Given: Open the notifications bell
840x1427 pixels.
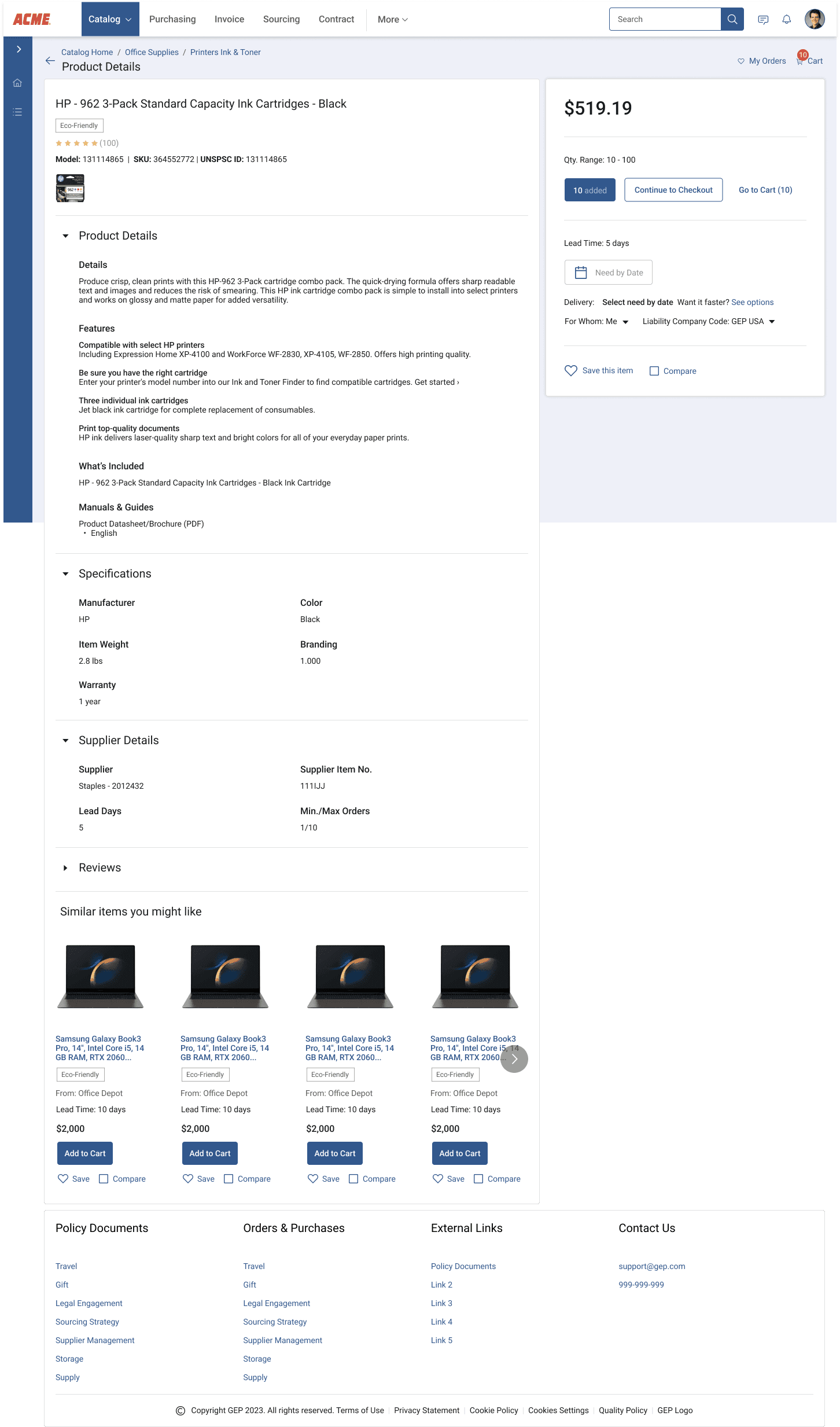Looking at the screenshot, I should 786,20.
